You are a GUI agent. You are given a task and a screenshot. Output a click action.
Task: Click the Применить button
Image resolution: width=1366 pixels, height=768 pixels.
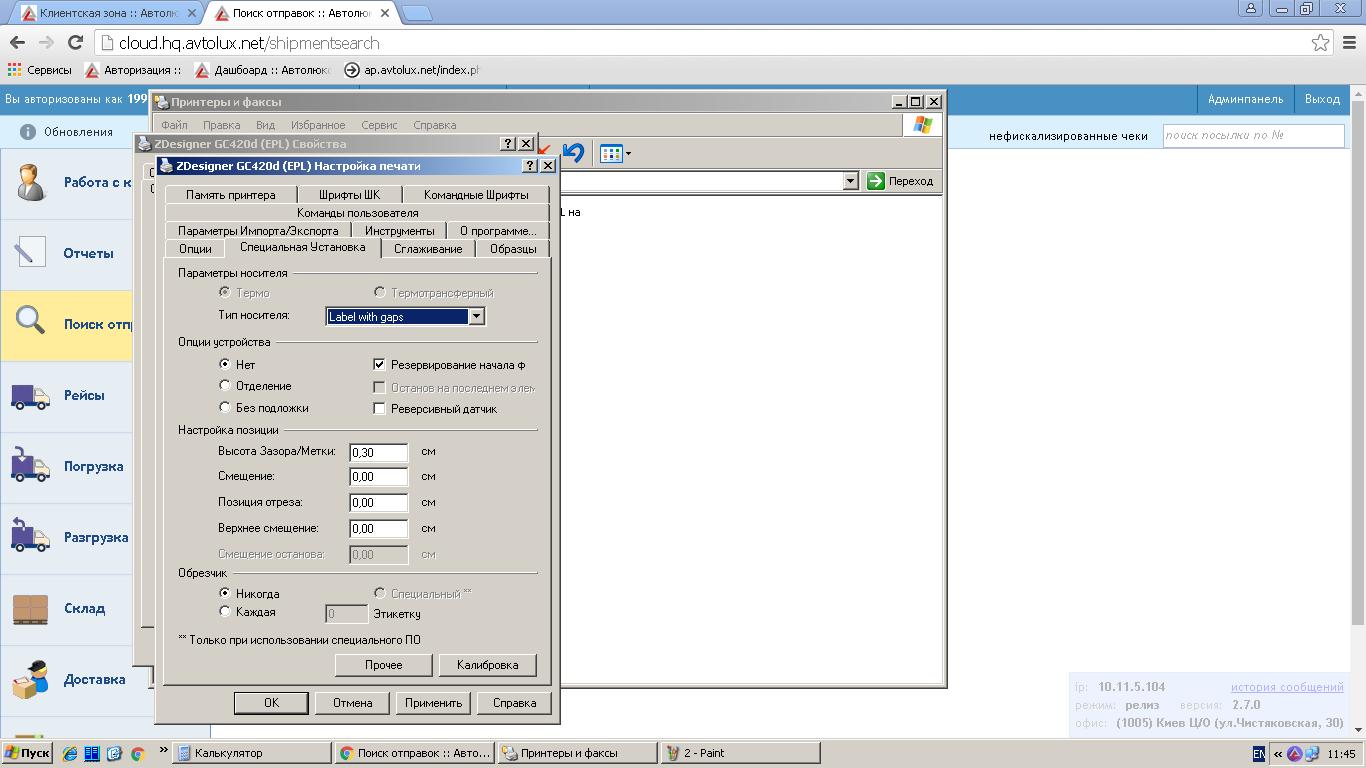pyautogui.click(x=433, y=703)
